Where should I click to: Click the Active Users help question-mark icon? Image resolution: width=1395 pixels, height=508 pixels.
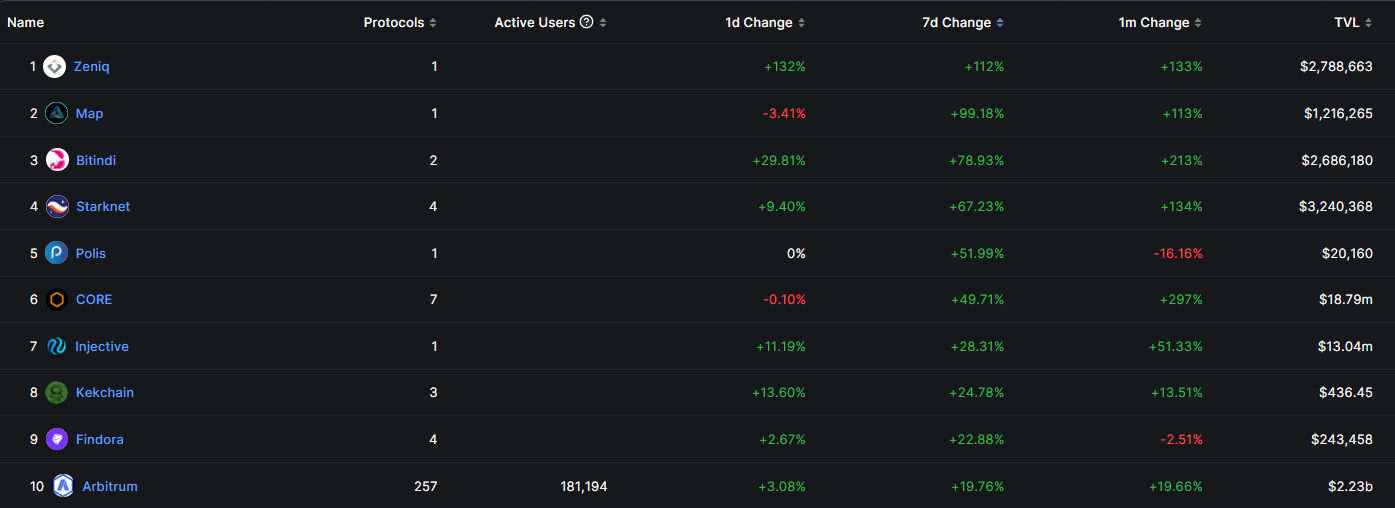(587, 22)
